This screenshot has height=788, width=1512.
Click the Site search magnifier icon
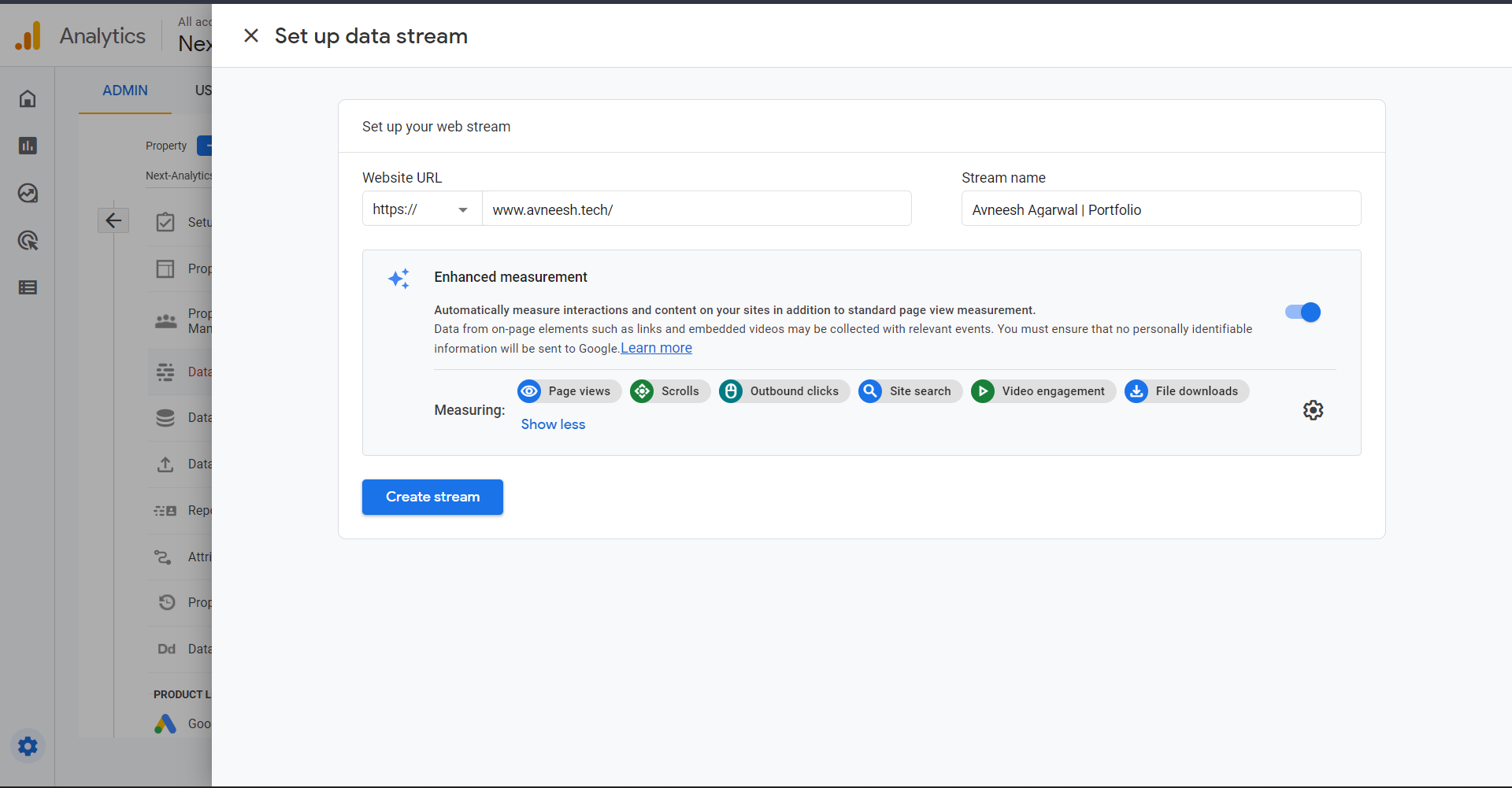870,391
